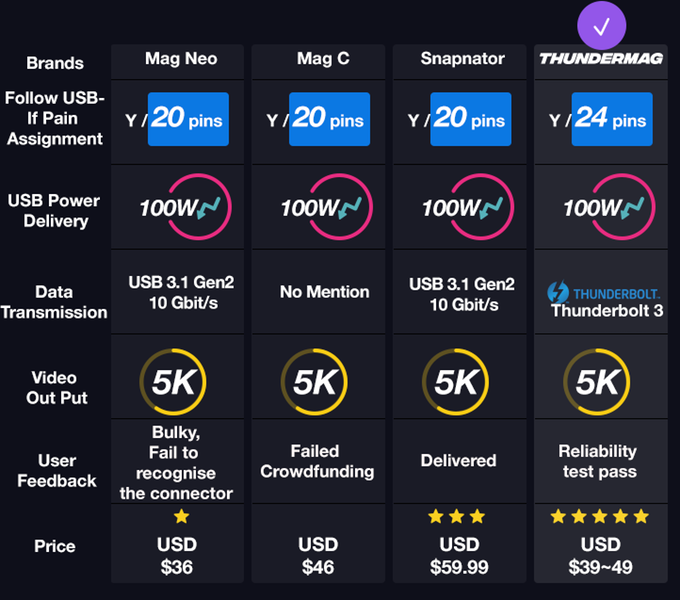Screen dimensions: 680x600
Task: Click Mag Neo's blue 20 pins badge
Action: pyautogui.click(x=189, y=120)
